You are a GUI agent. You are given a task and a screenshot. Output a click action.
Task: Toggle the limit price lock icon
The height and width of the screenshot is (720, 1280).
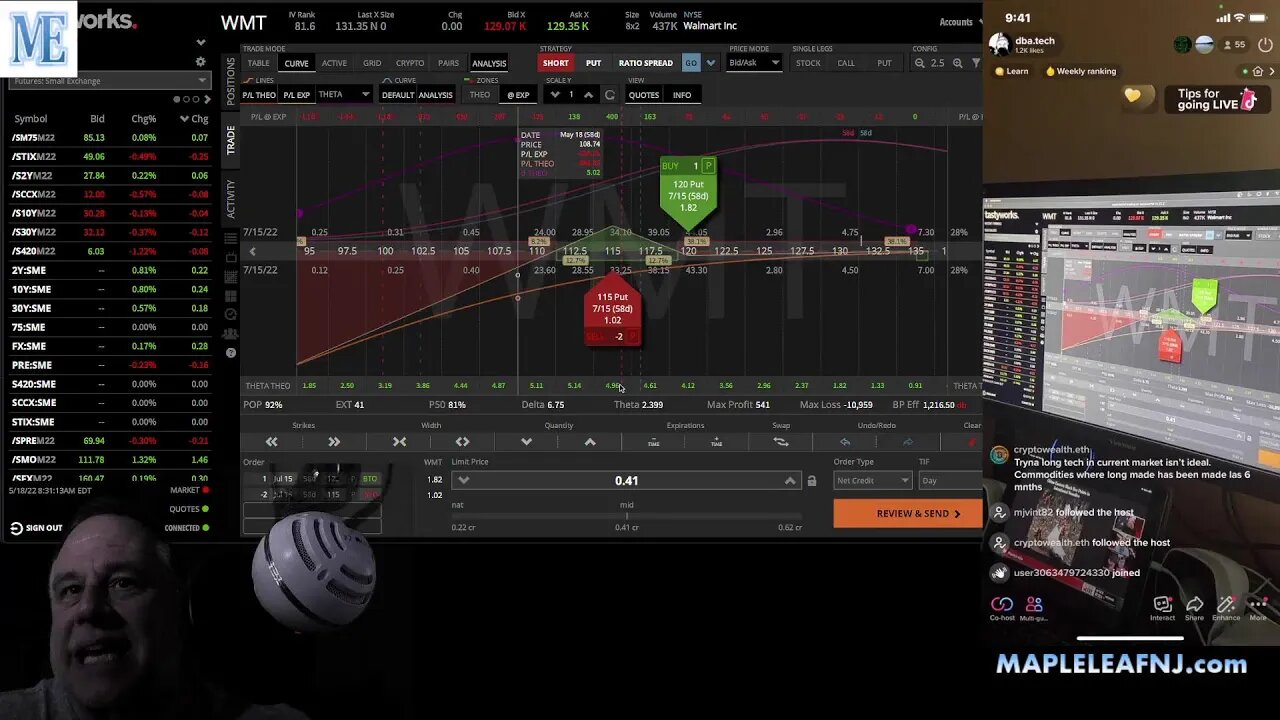(x=811, y=481)
